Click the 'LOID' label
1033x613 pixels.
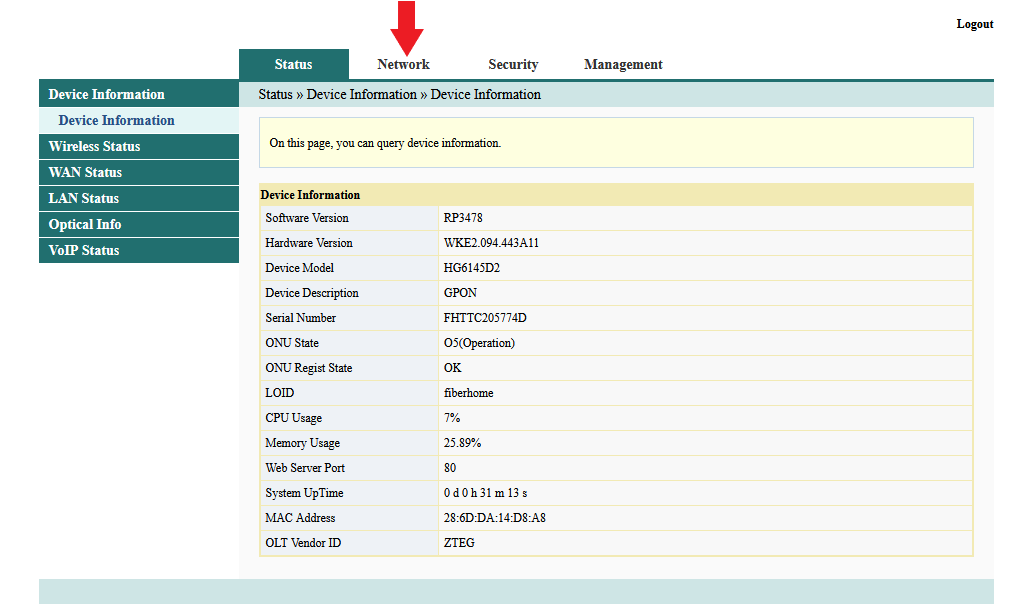[x=280, y=394]
